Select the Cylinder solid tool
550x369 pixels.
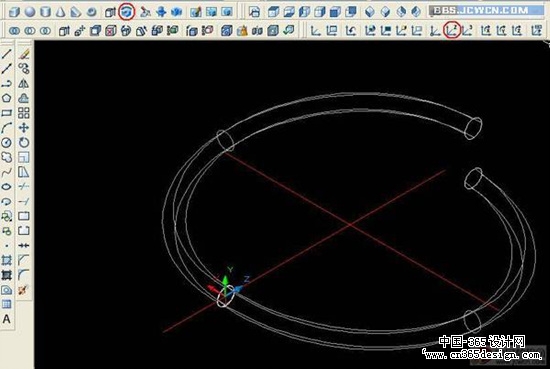(x=45, y=12)
